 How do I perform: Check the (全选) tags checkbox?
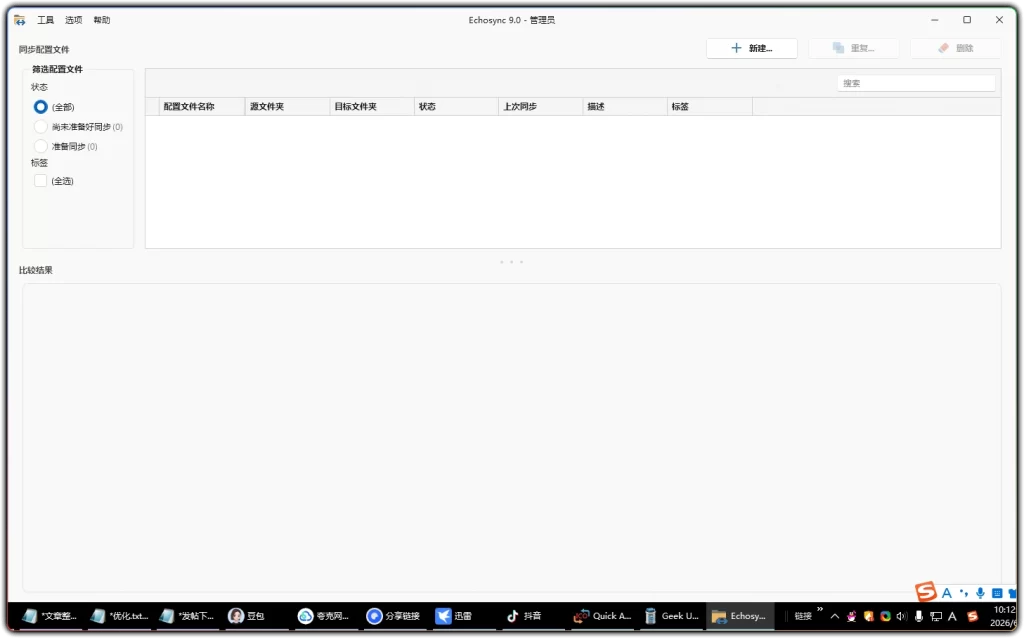click(40, 181)
